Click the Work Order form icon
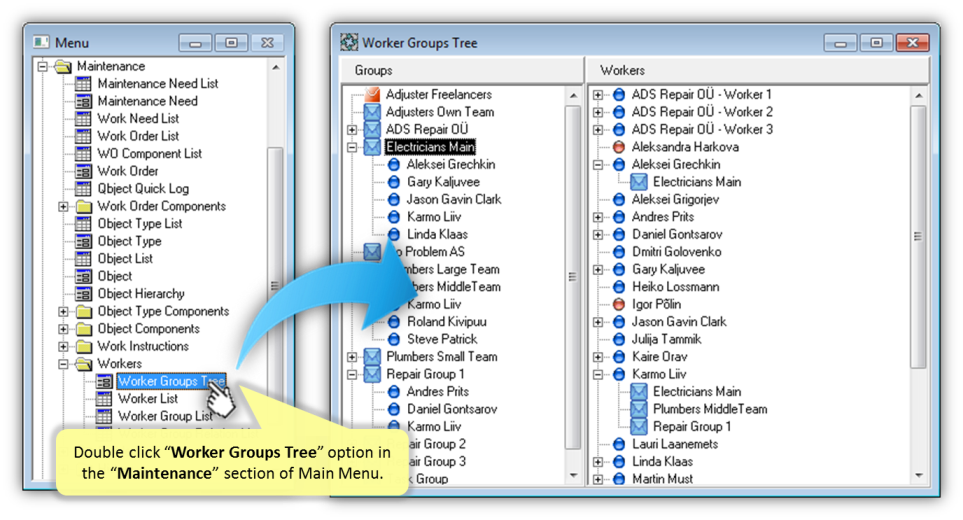963x520 pixels. (x=83, y=171)
